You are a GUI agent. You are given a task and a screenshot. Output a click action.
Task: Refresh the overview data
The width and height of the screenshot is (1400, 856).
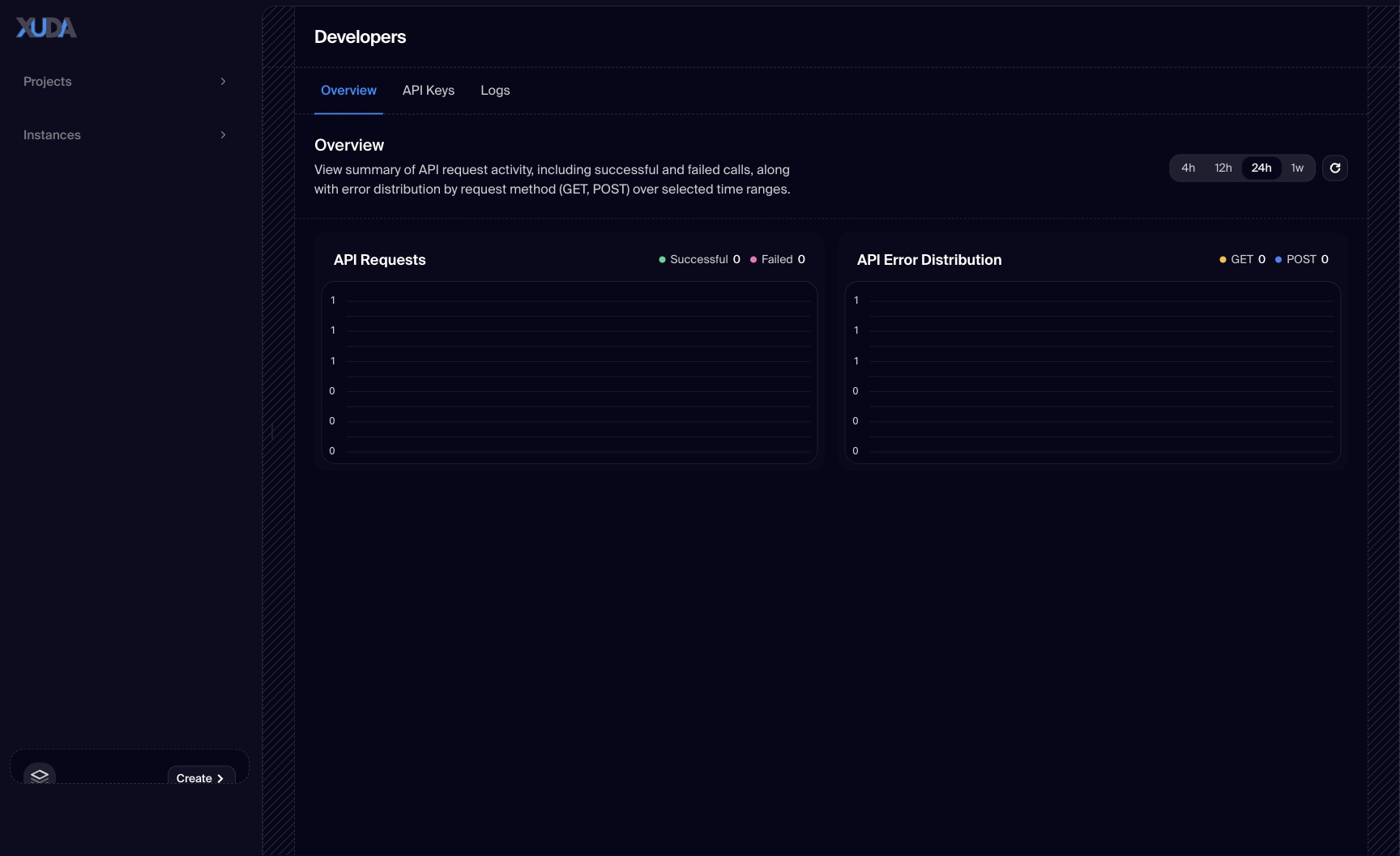coord(1335,168)
